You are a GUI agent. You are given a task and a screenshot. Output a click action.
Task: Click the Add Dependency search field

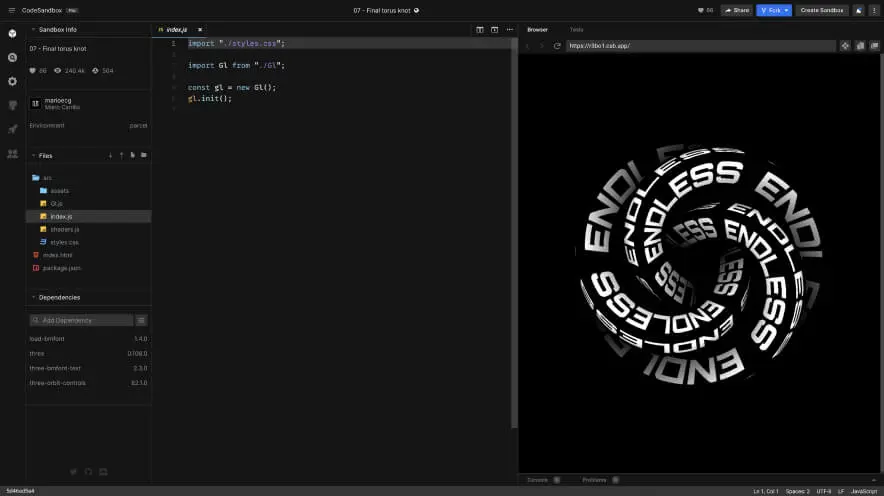(x=81, y=320)
